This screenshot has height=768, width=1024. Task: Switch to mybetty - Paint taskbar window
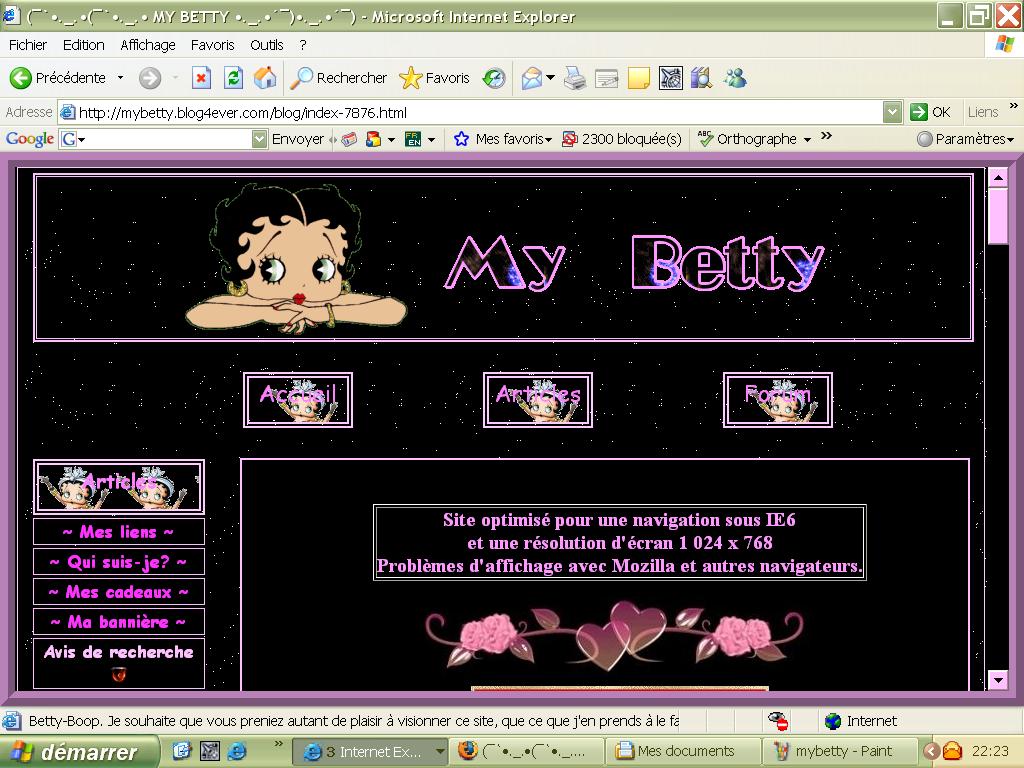point(839,752)
